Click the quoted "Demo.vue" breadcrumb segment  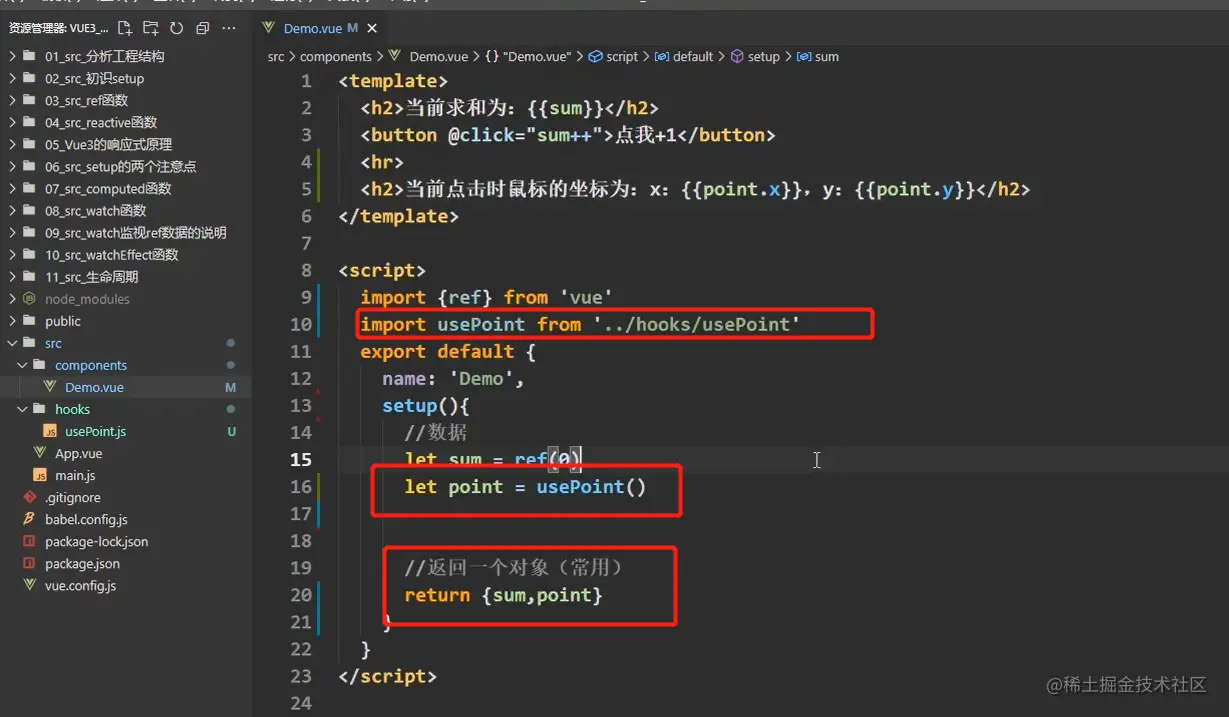coord(536,57)
